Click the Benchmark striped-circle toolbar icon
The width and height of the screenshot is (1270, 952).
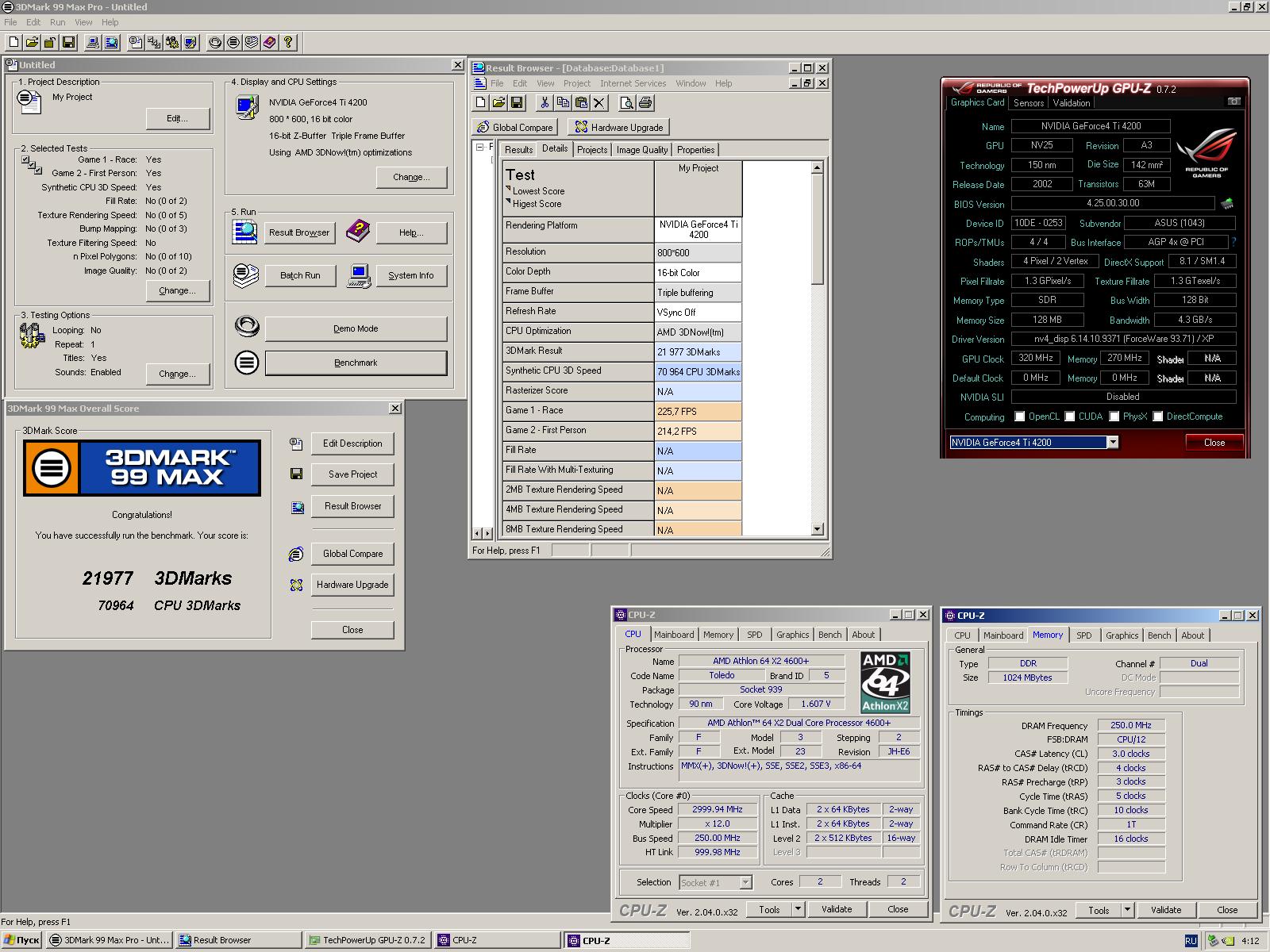point(233,43)
